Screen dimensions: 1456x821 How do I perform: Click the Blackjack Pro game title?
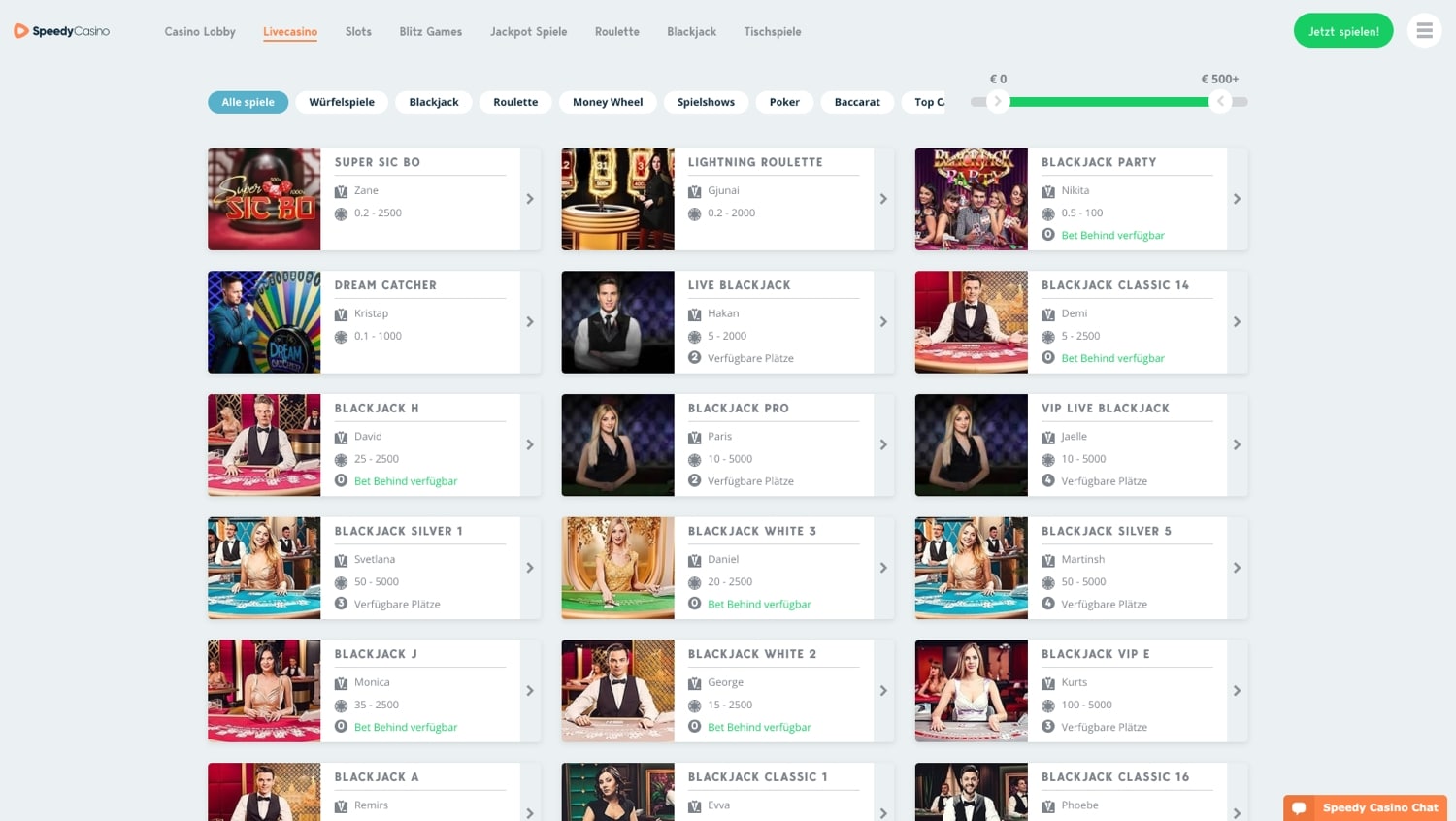(x=739, y=409)
